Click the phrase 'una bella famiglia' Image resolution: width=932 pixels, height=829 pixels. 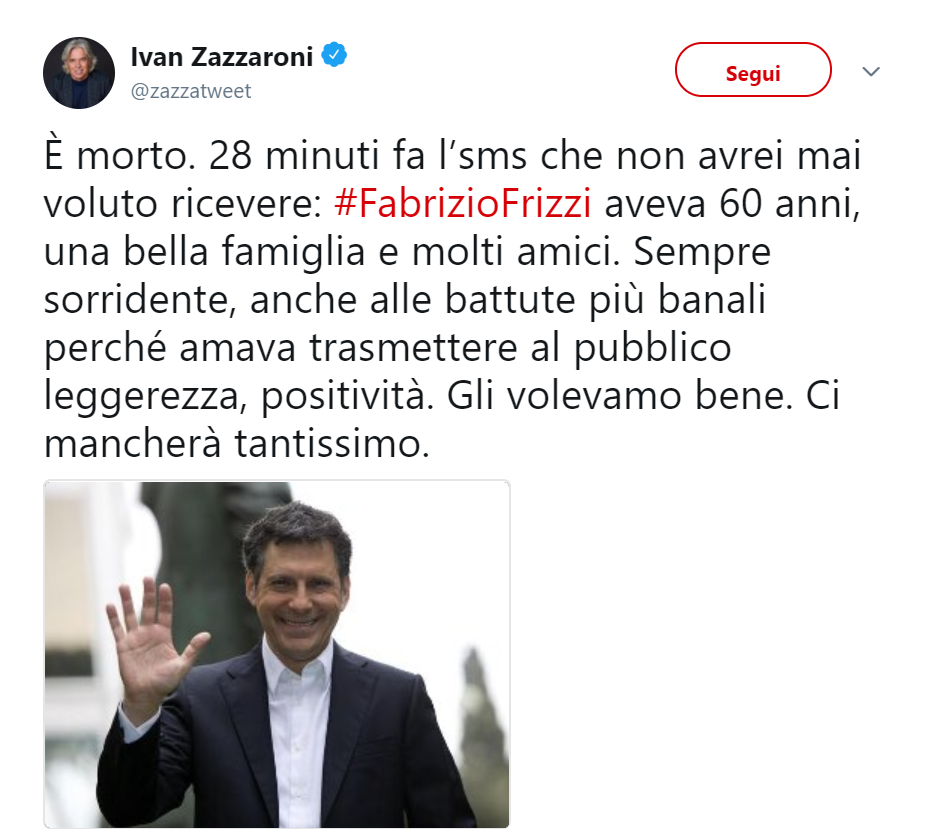pyautogui.click(x=204, y=252)
